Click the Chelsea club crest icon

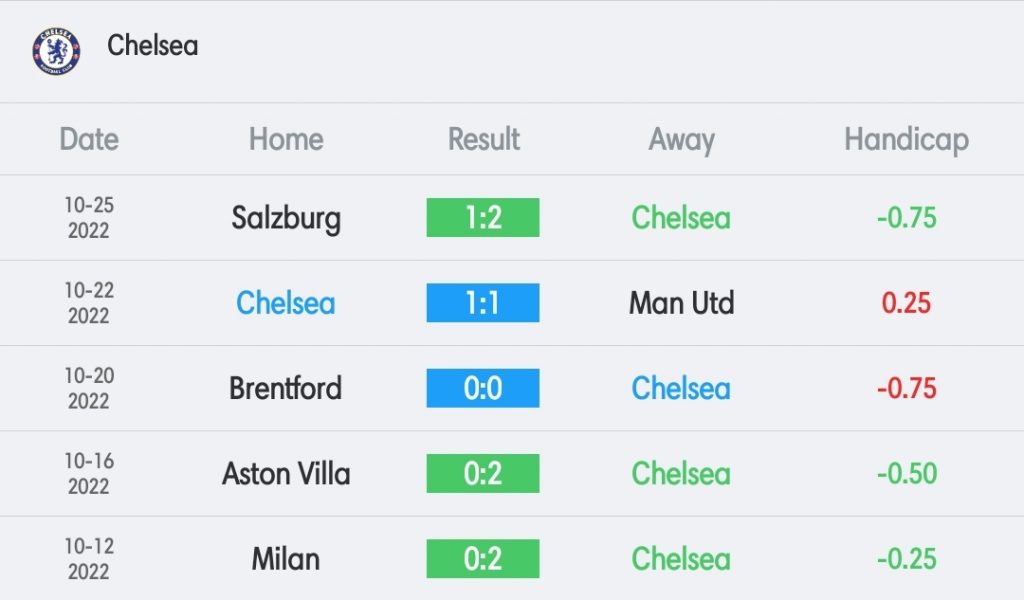56,51
